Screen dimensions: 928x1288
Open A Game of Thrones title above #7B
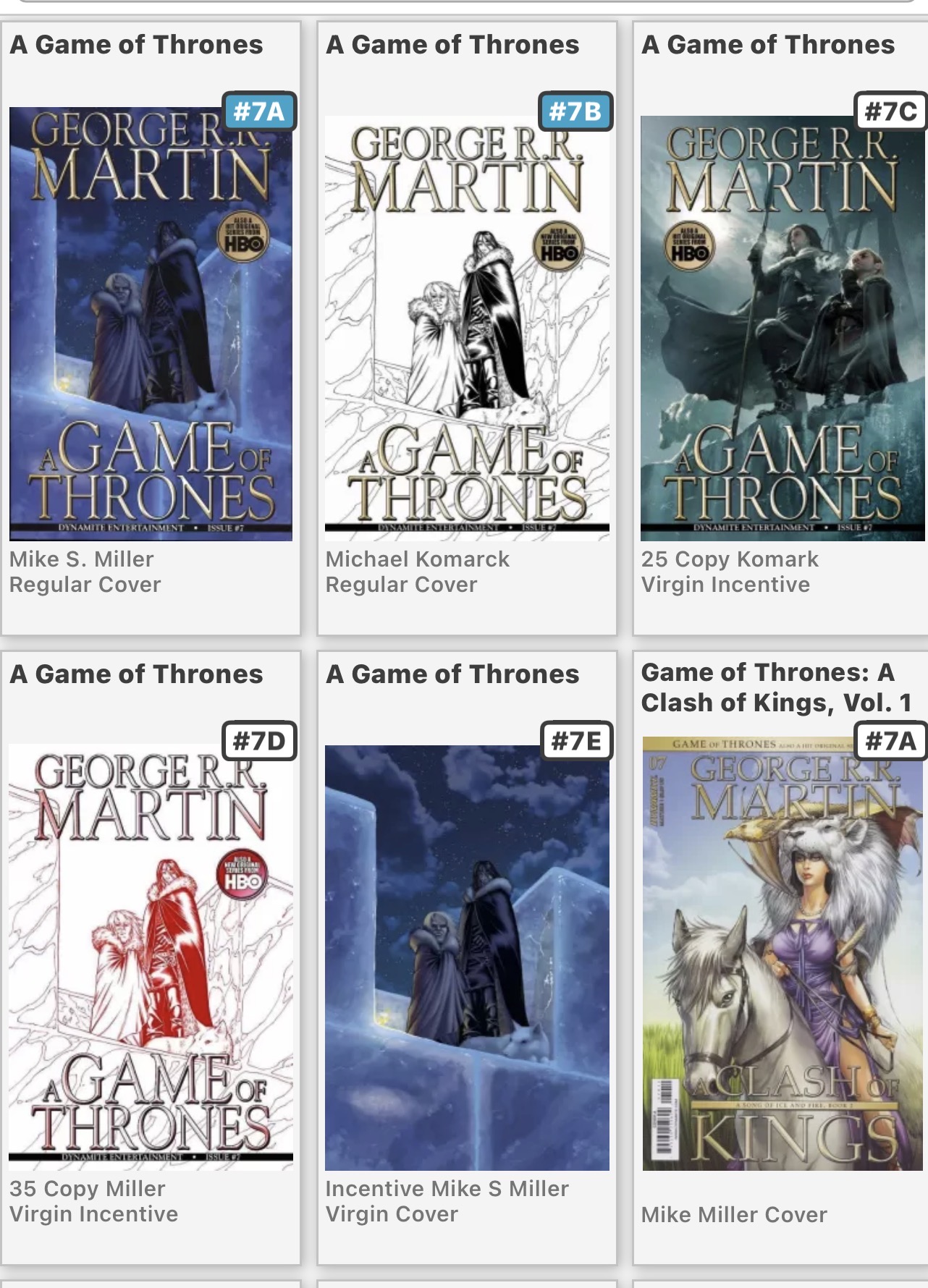pos(452,45)
